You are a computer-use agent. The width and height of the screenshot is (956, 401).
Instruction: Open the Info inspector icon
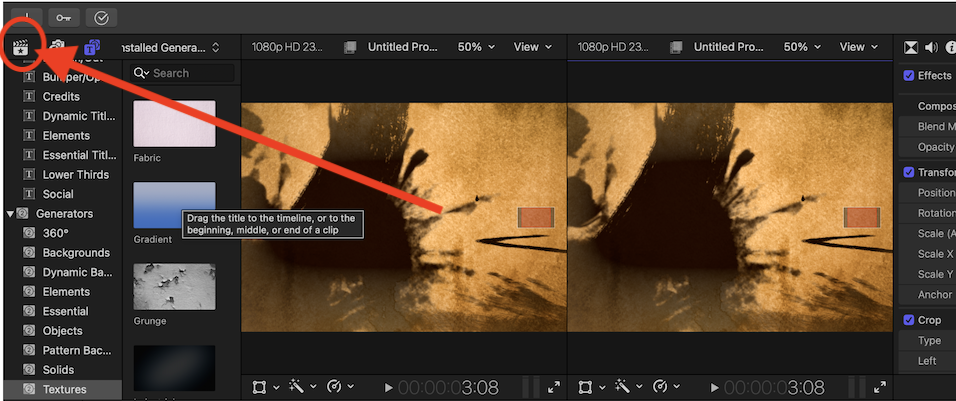click(950, 47)
